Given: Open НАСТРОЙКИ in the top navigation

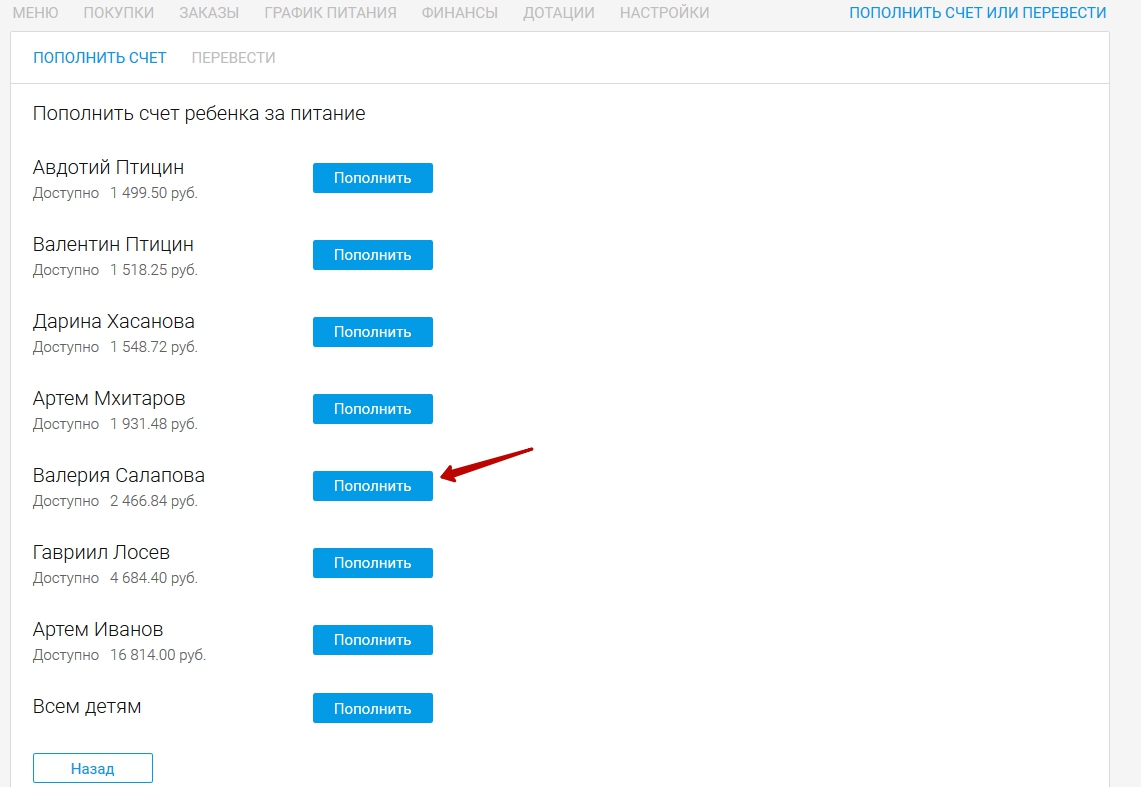Looking at the screenshot, I should [664, 13].
